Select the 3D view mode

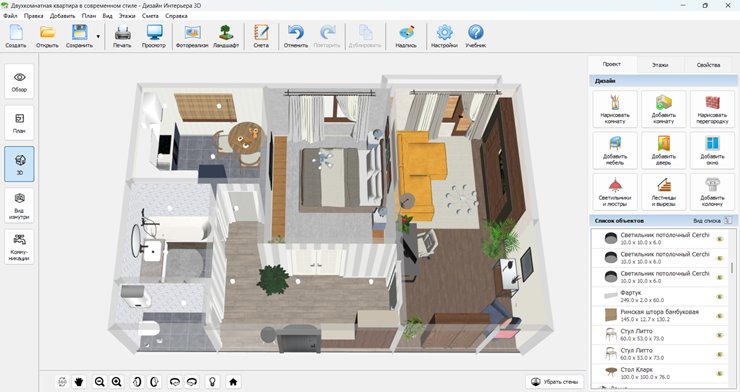click(x=19, y=164)
